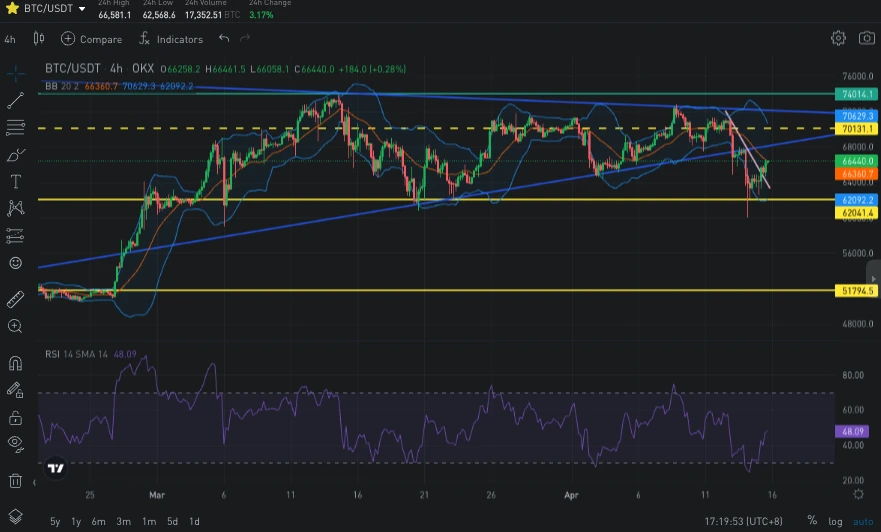Select the measure ruler tool

pyautogui.click(x=15, y=299)
